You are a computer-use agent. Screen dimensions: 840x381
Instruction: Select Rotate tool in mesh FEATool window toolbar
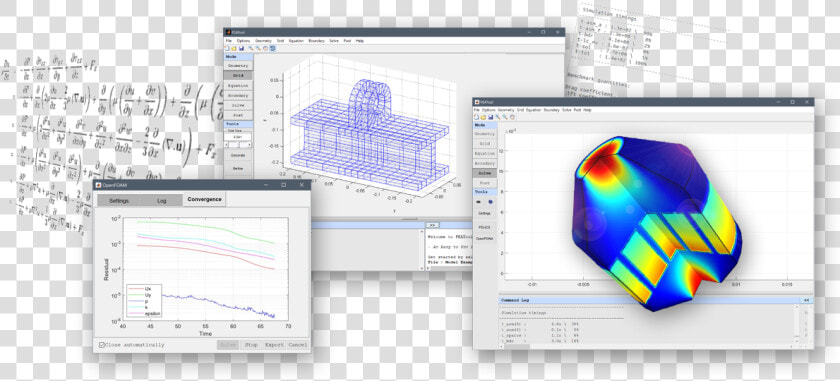(265, 48)
